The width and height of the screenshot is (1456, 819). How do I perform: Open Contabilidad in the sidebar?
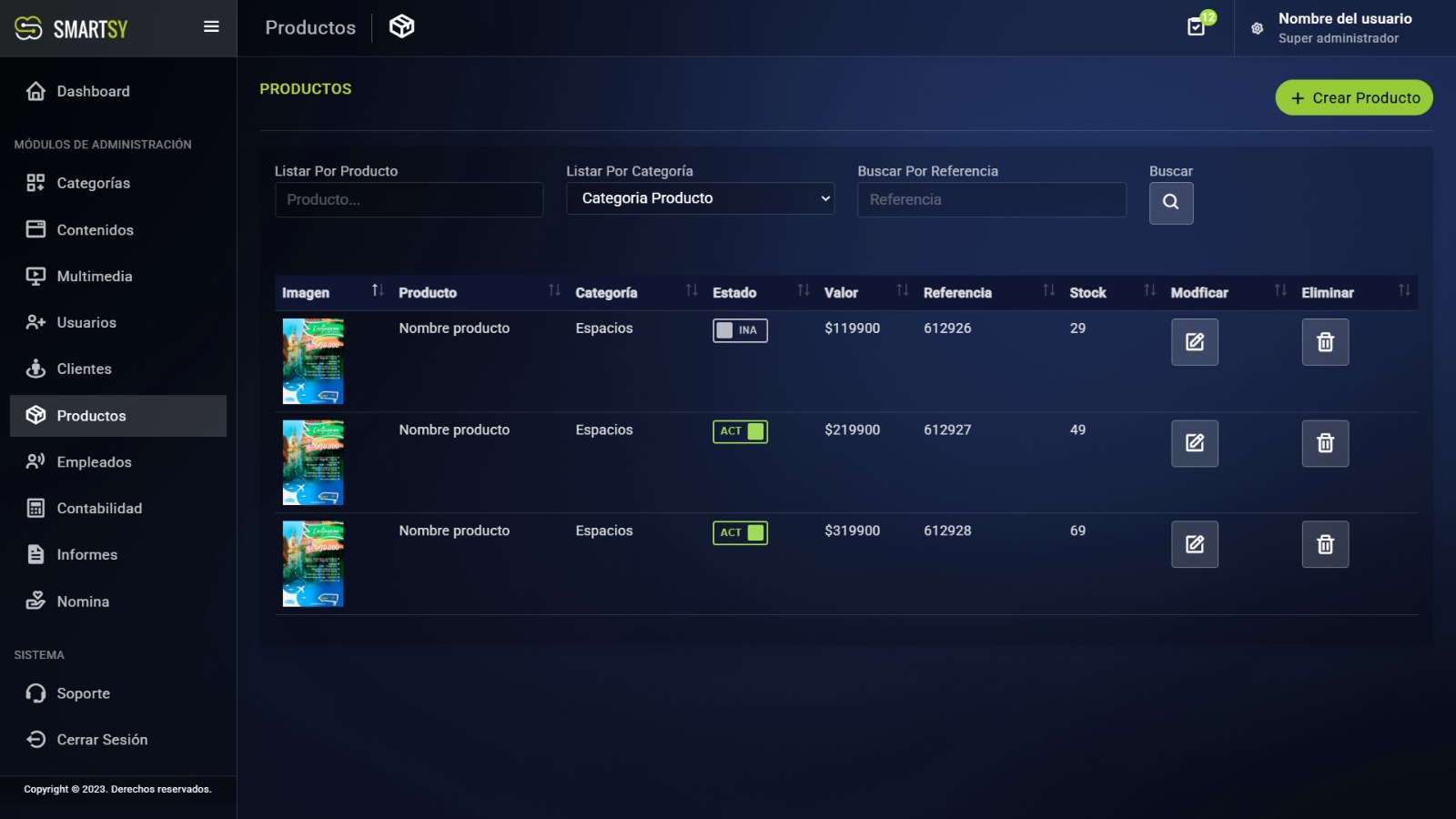99,509
